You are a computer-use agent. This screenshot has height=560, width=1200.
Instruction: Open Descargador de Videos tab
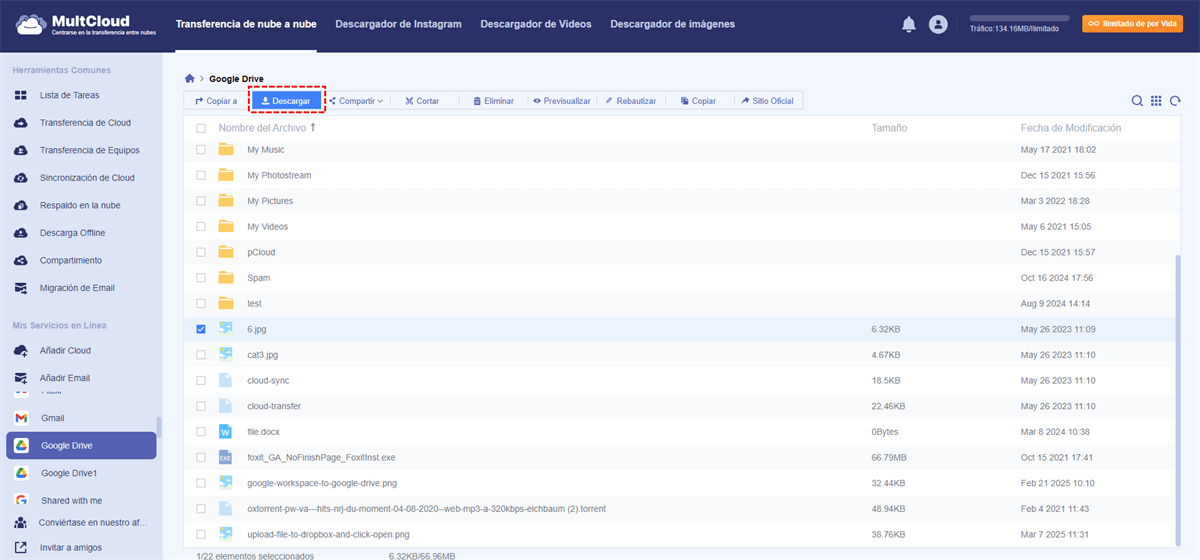pyautogui.click(x=536, y=24)
